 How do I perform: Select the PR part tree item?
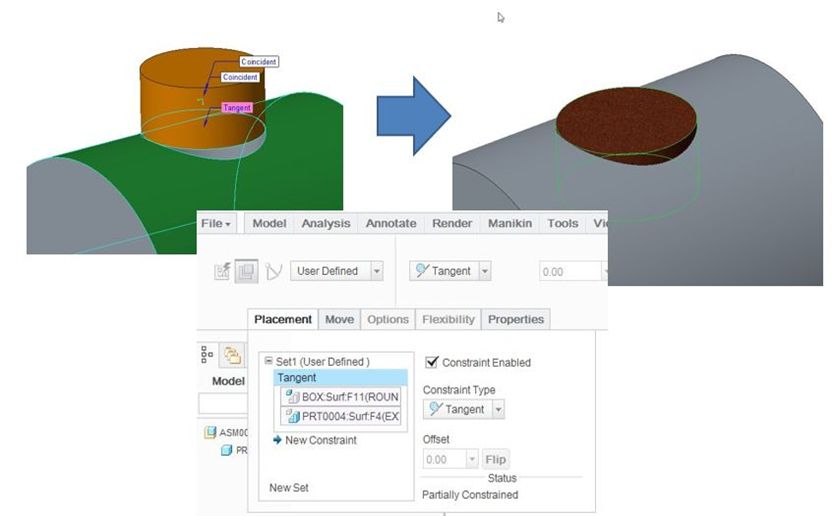point(242,451)
